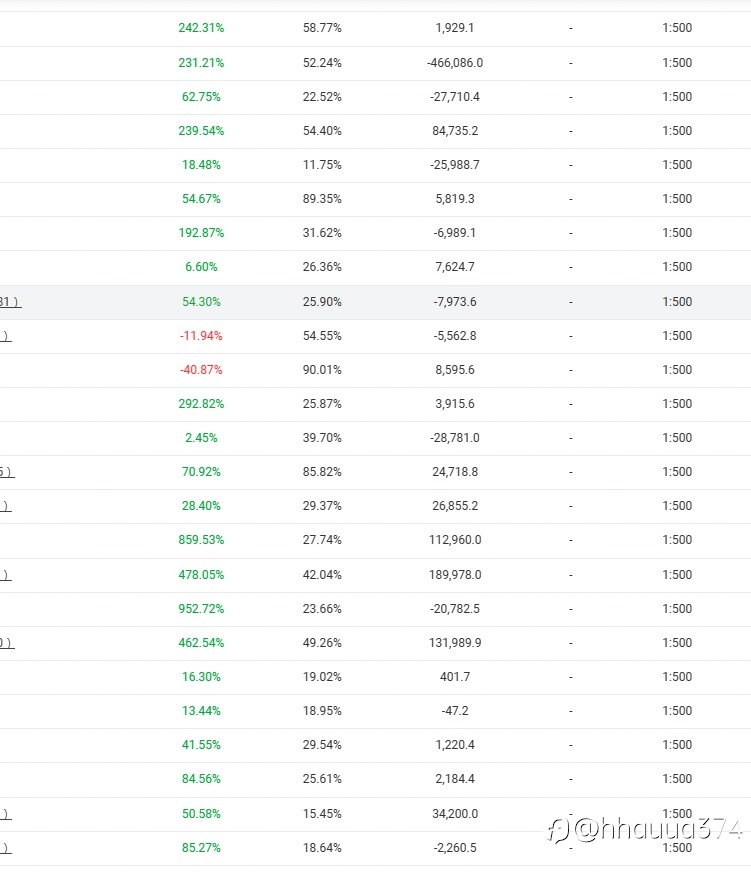Click the 242.31% gain value
751x872 pixels.
[201, 28]
